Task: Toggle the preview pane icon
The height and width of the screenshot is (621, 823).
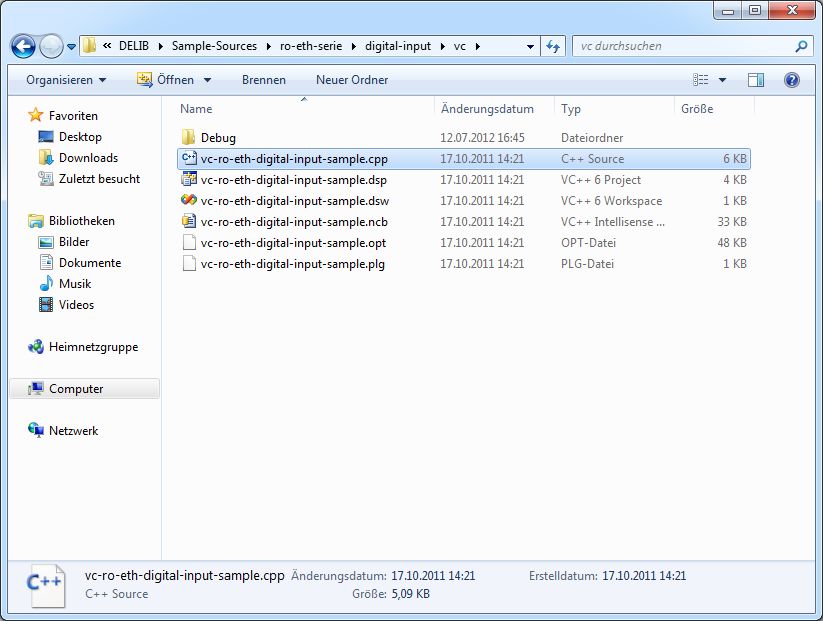Action: [756, 80]
